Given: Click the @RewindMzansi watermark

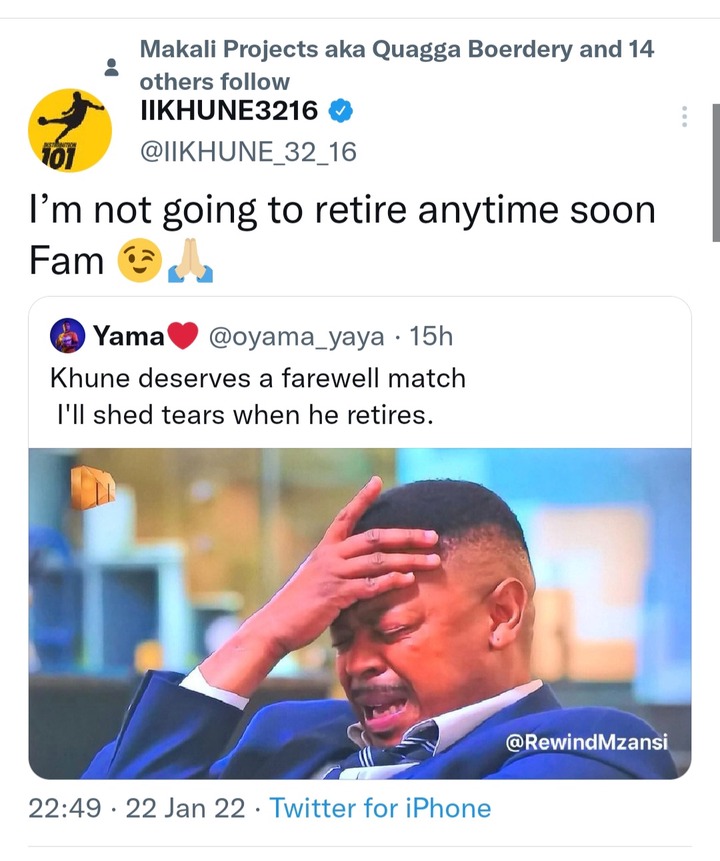Looking at the screenshot, I should [586, 742].
